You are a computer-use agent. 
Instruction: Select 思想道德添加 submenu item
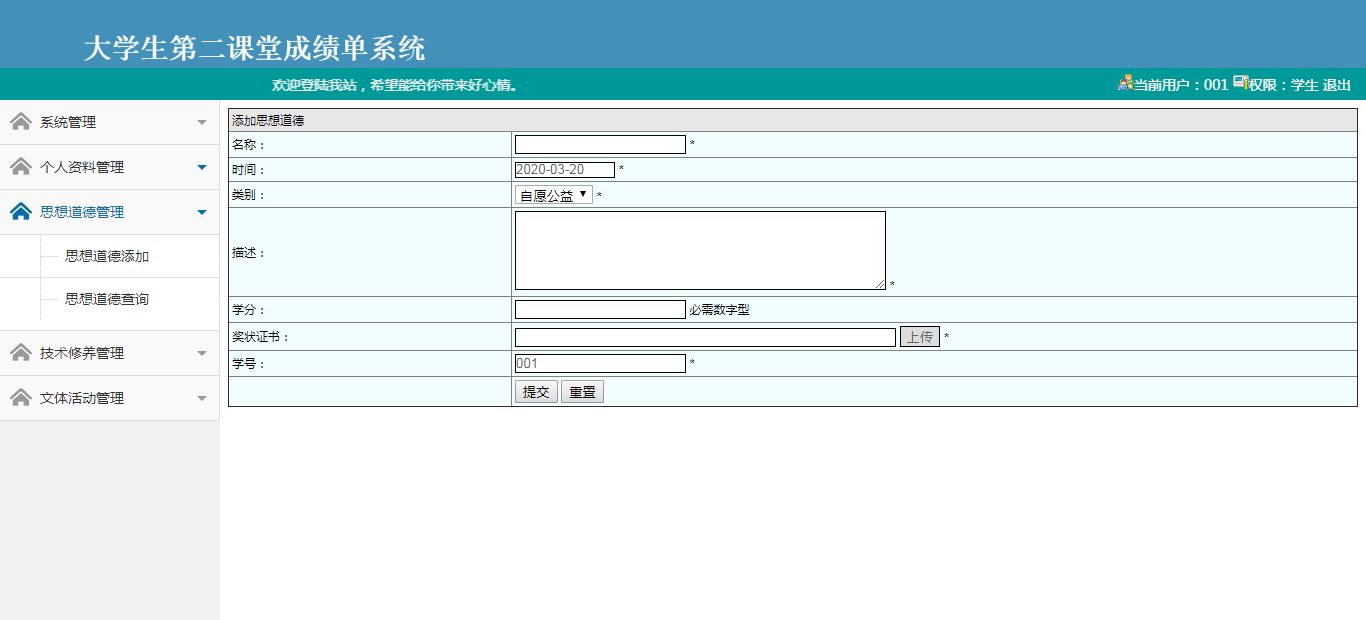[x=107, y=256]
